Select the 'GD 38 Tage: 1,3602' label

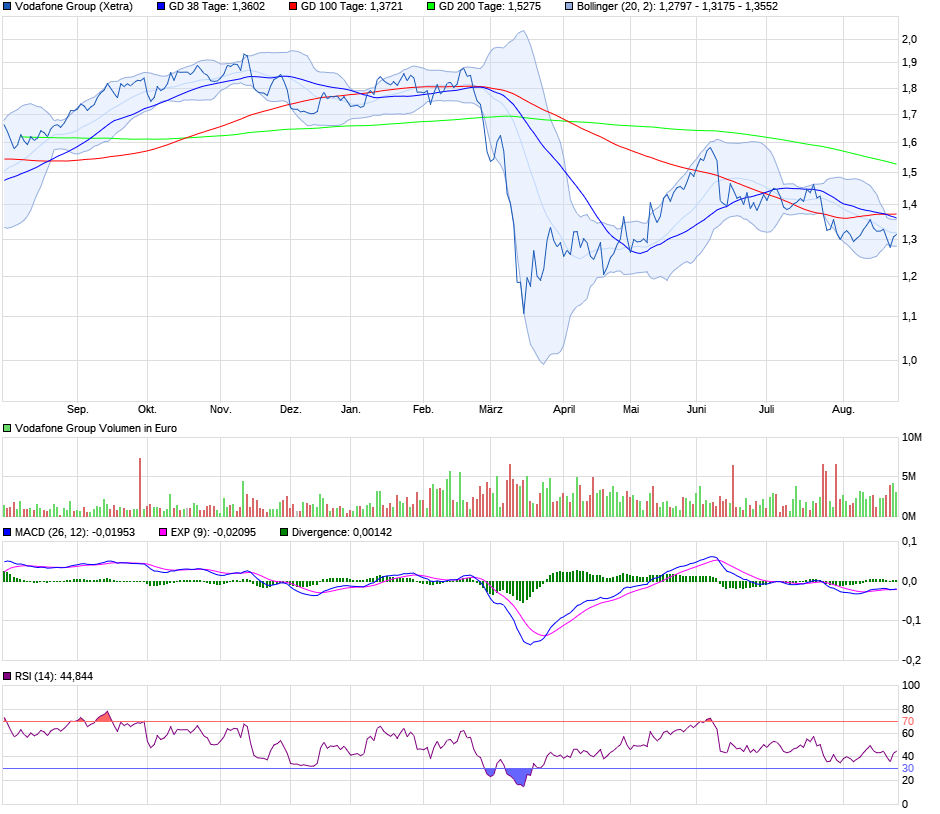217,7
